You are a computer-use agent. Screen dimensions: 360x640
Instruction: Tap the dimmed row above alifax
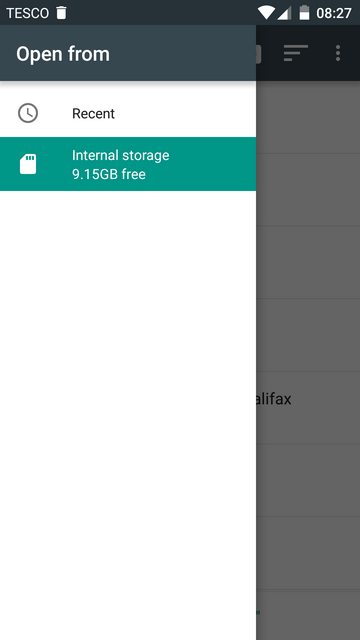[308, 335]
